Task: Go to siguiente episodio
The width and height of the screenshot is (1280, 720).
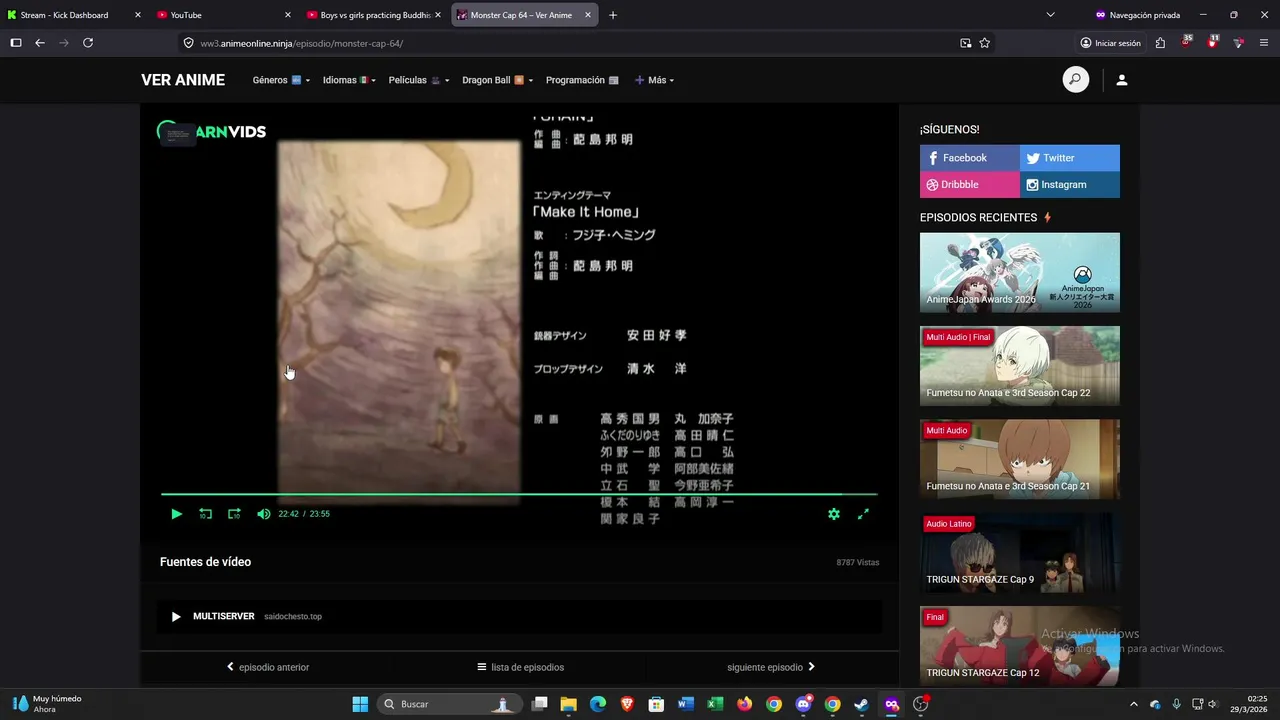Action: tap(771, 667)
